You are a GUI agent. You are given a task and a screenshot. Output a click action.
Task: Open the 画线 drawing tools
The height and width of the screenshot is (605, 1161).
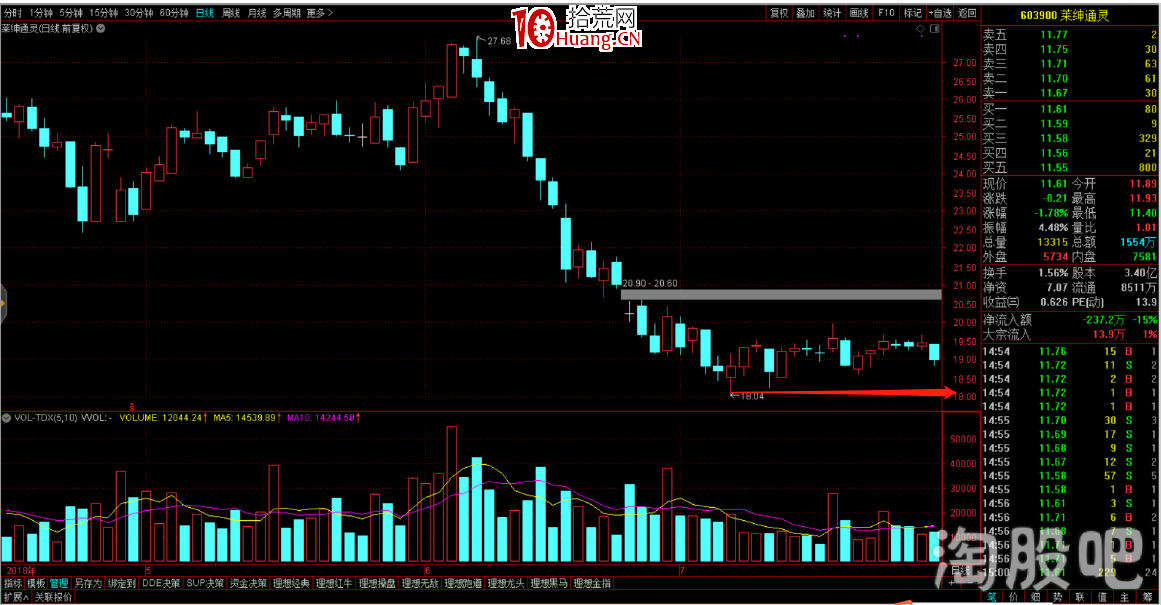[859, 13]
